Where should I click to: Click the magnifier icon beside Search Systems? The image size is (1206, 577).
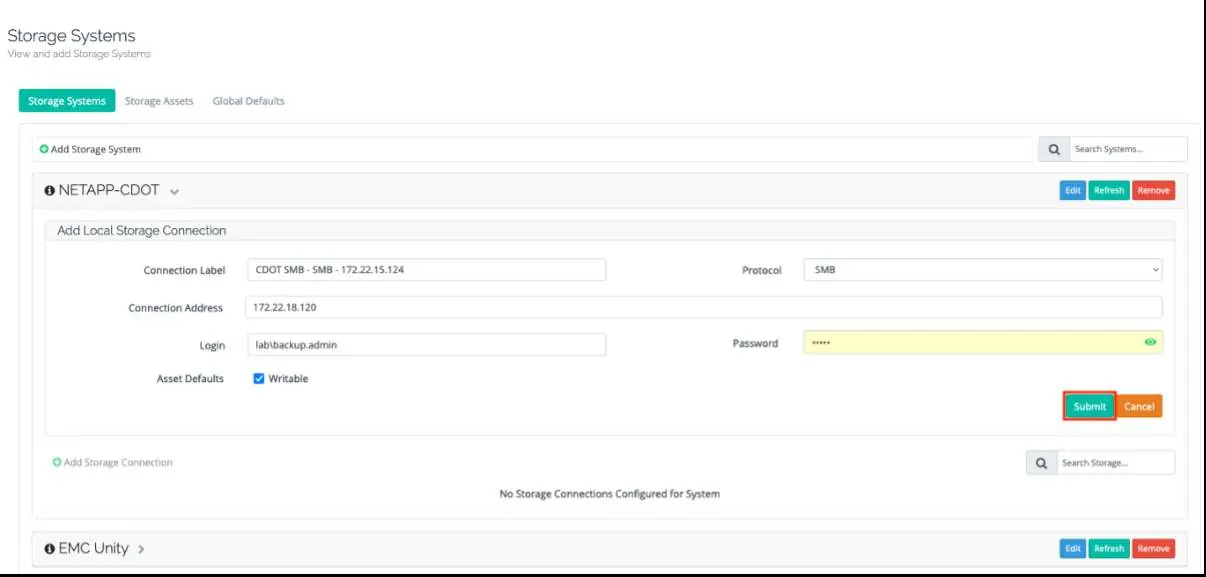pos(1054,149)
